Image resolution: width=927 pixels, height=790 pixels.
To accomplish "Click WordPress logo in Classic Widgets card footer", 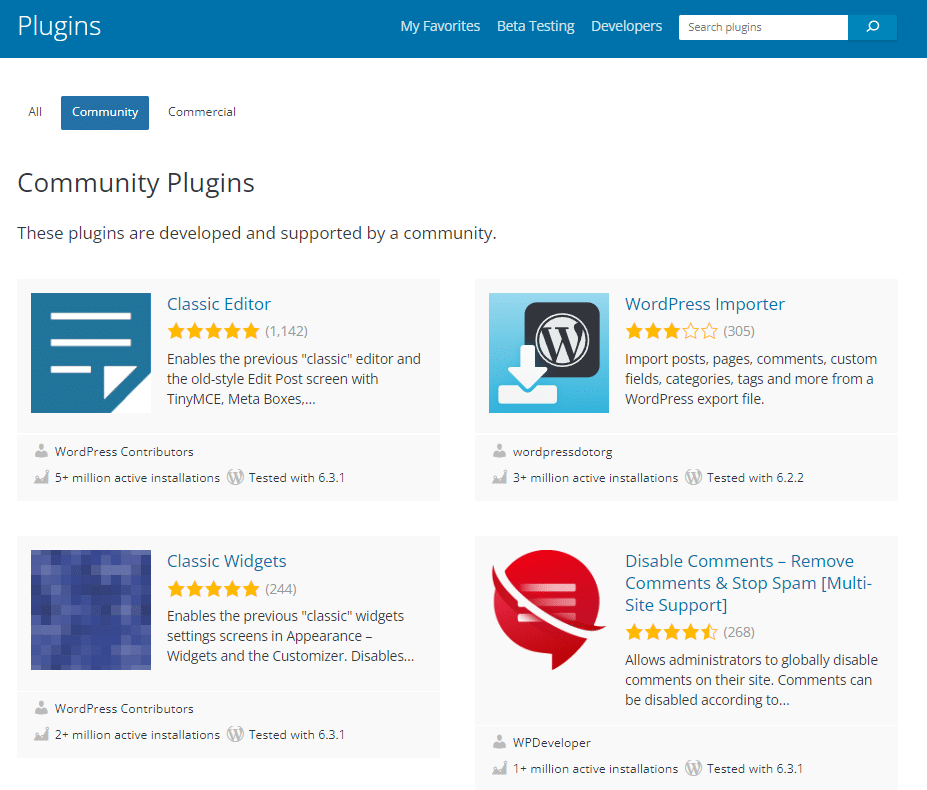I will pos(235,734).
